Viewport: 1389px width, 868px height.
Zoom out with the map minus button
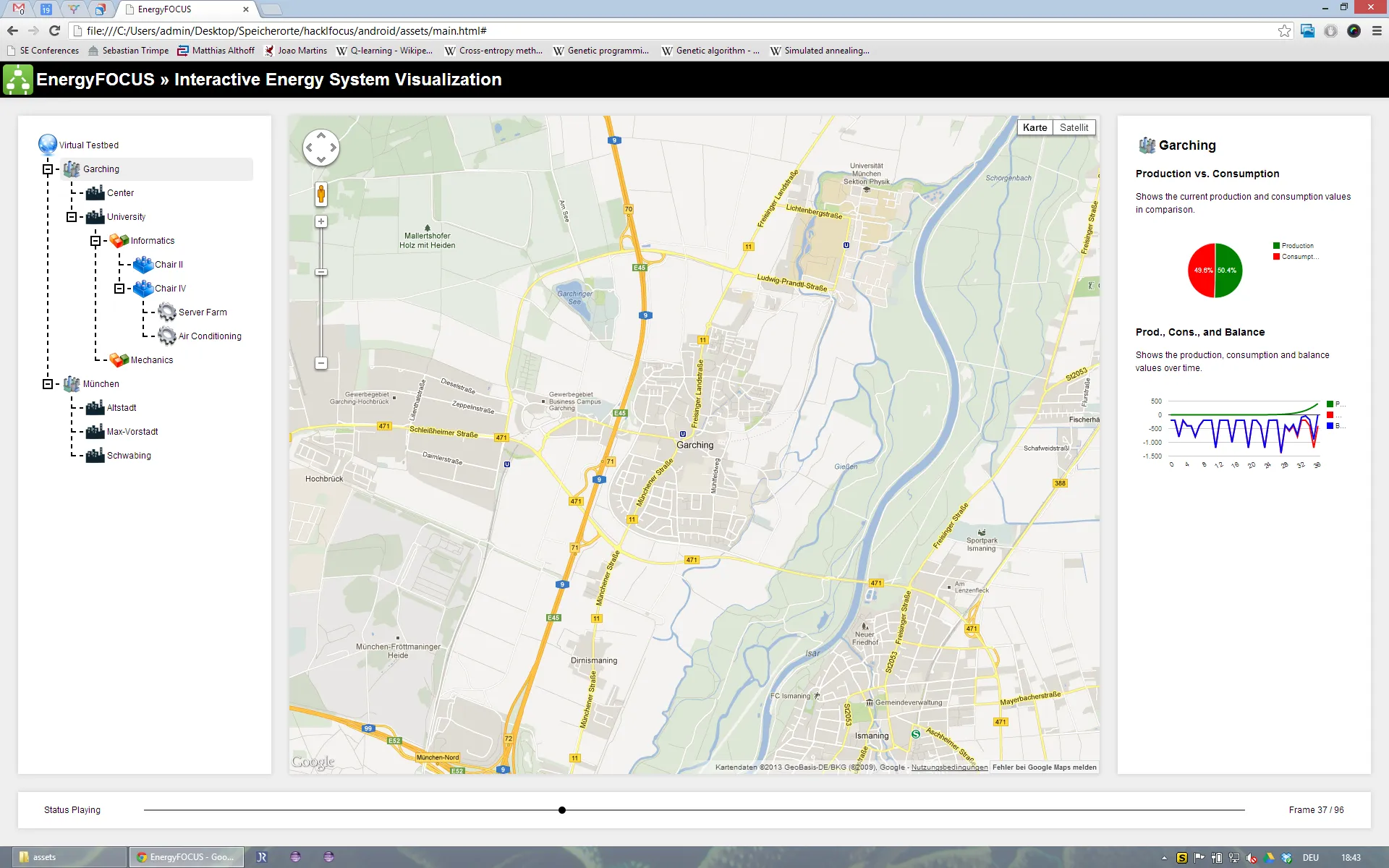(x=321, y=363)
